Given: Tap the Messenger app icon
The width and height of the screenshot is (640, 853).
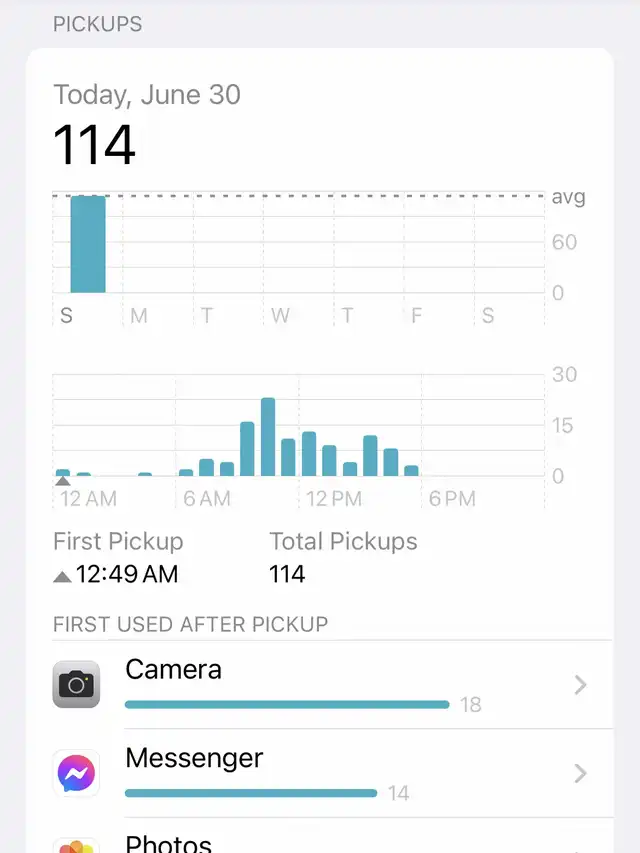Looking at the screenshot, I should tap(76, 773).
